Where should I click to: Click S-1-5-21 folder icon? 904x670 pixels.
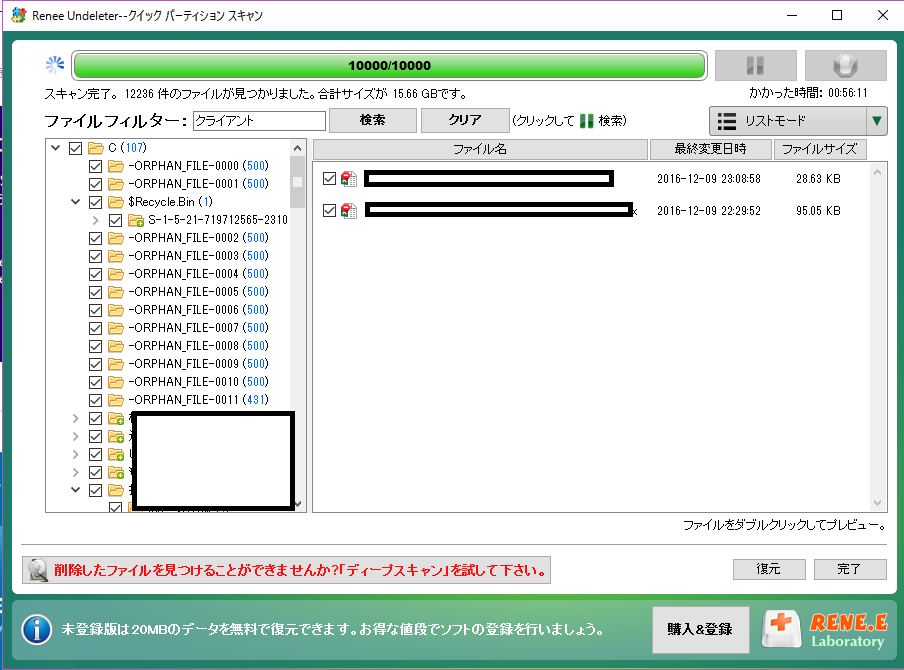(136, 220)
